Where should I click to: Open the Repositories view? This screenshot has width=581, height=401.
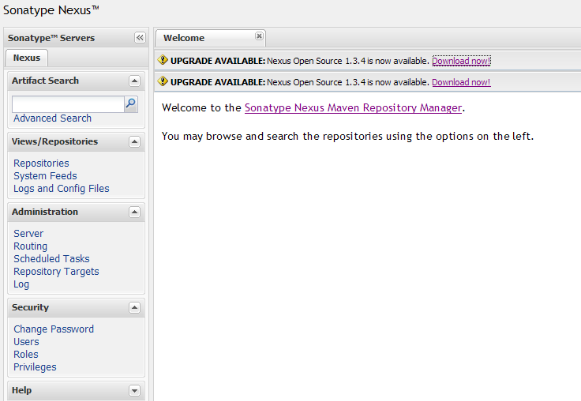pyautogui.click(x=41, y=163)
